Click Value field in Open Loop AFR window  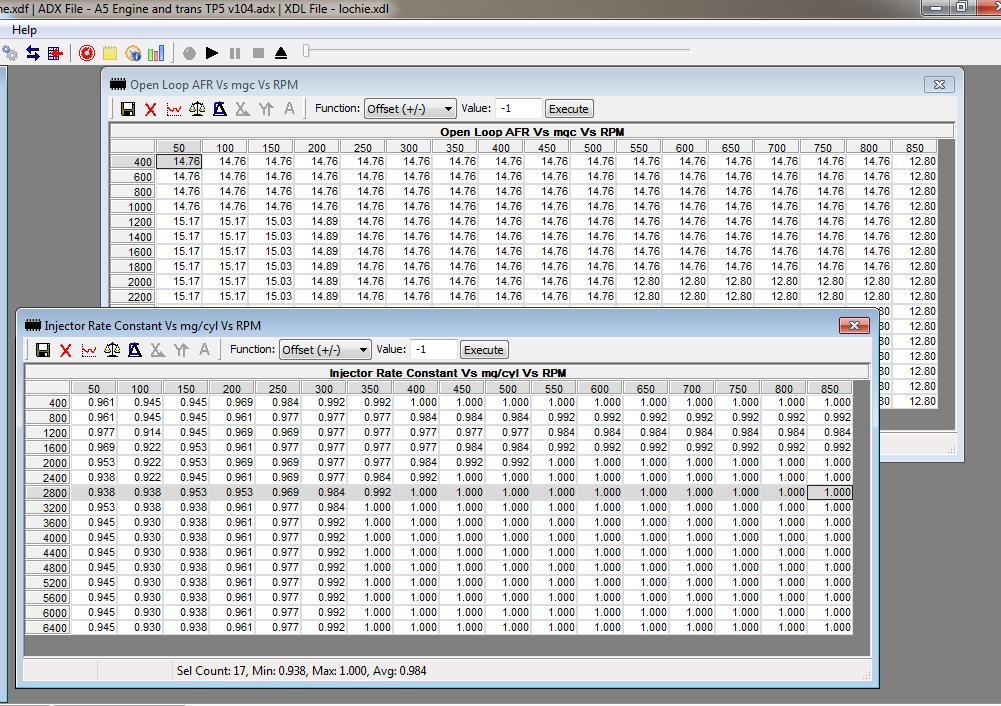(519, 109)
